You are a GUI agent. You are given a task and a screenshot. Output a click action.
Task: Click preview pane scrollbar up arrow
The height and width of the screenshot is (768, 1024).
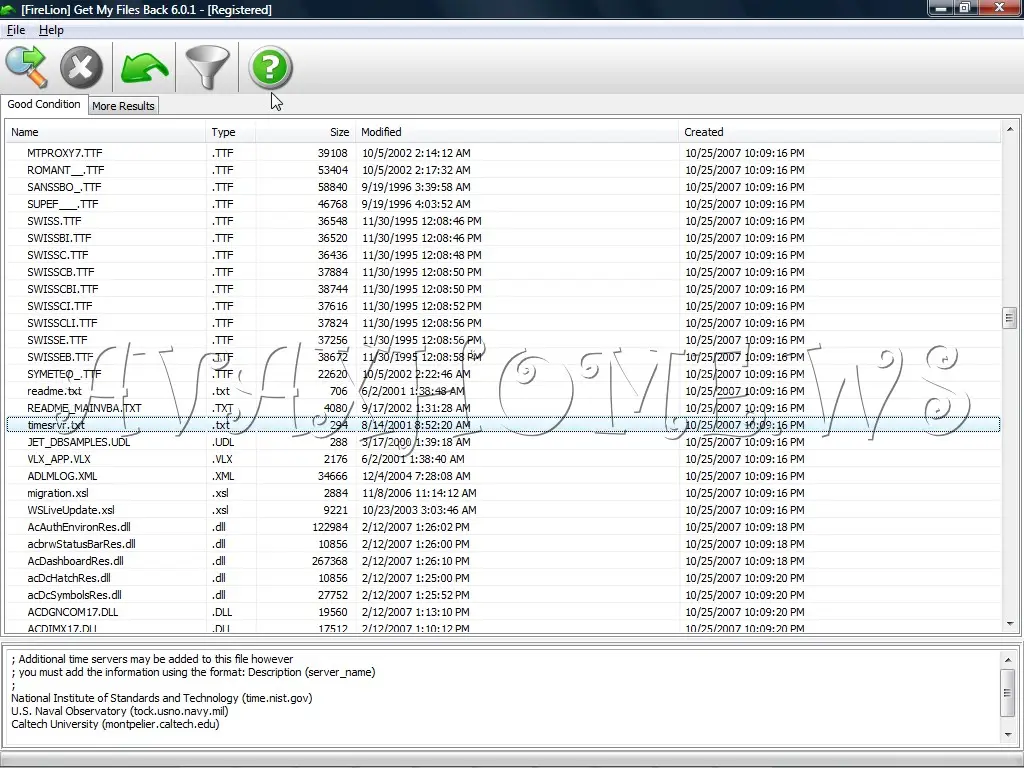click(x=1008, y=660)
